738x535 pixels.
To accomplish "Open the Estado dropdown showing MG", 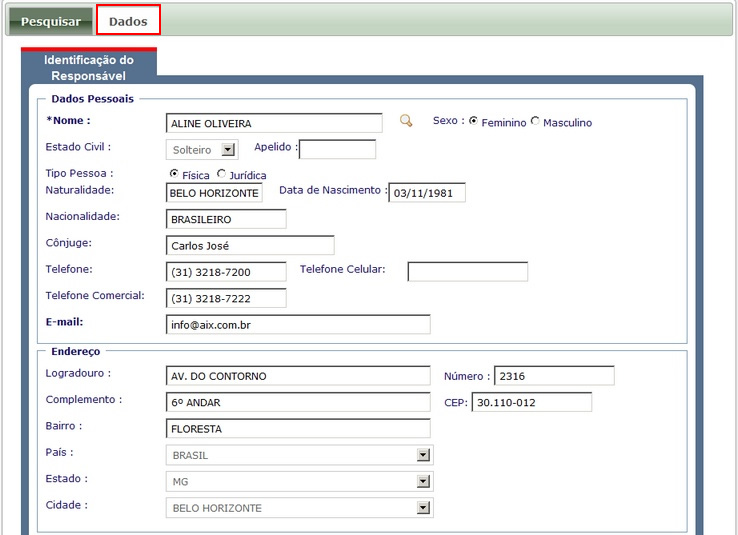I will pyautogui.click(x=423, y=481).
